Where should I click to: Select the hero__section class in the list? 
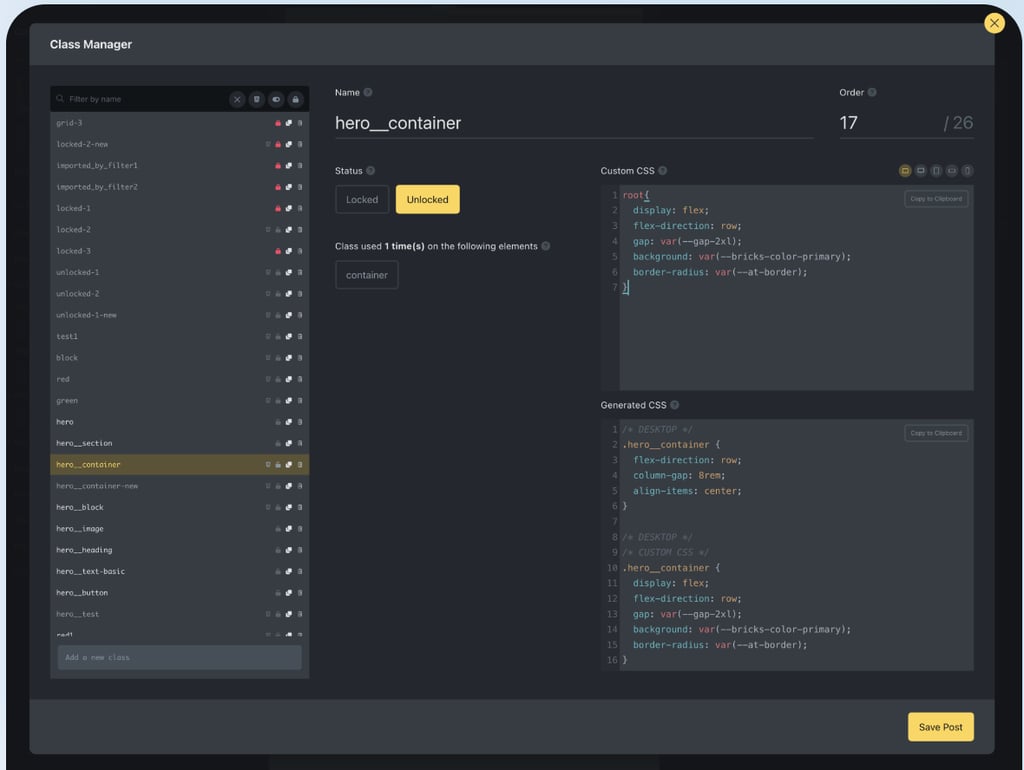click(180, 443)
